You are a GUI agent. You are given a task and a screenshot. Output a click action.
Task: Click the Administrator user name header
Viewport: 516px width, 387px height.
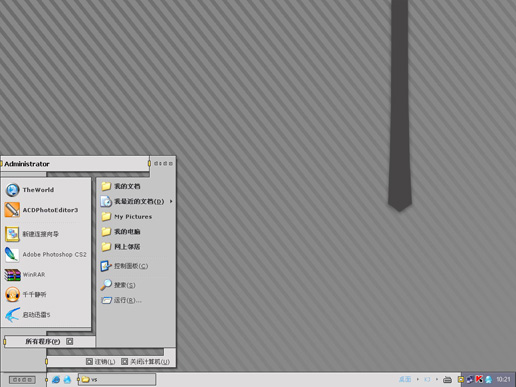[x=27, y=164]
